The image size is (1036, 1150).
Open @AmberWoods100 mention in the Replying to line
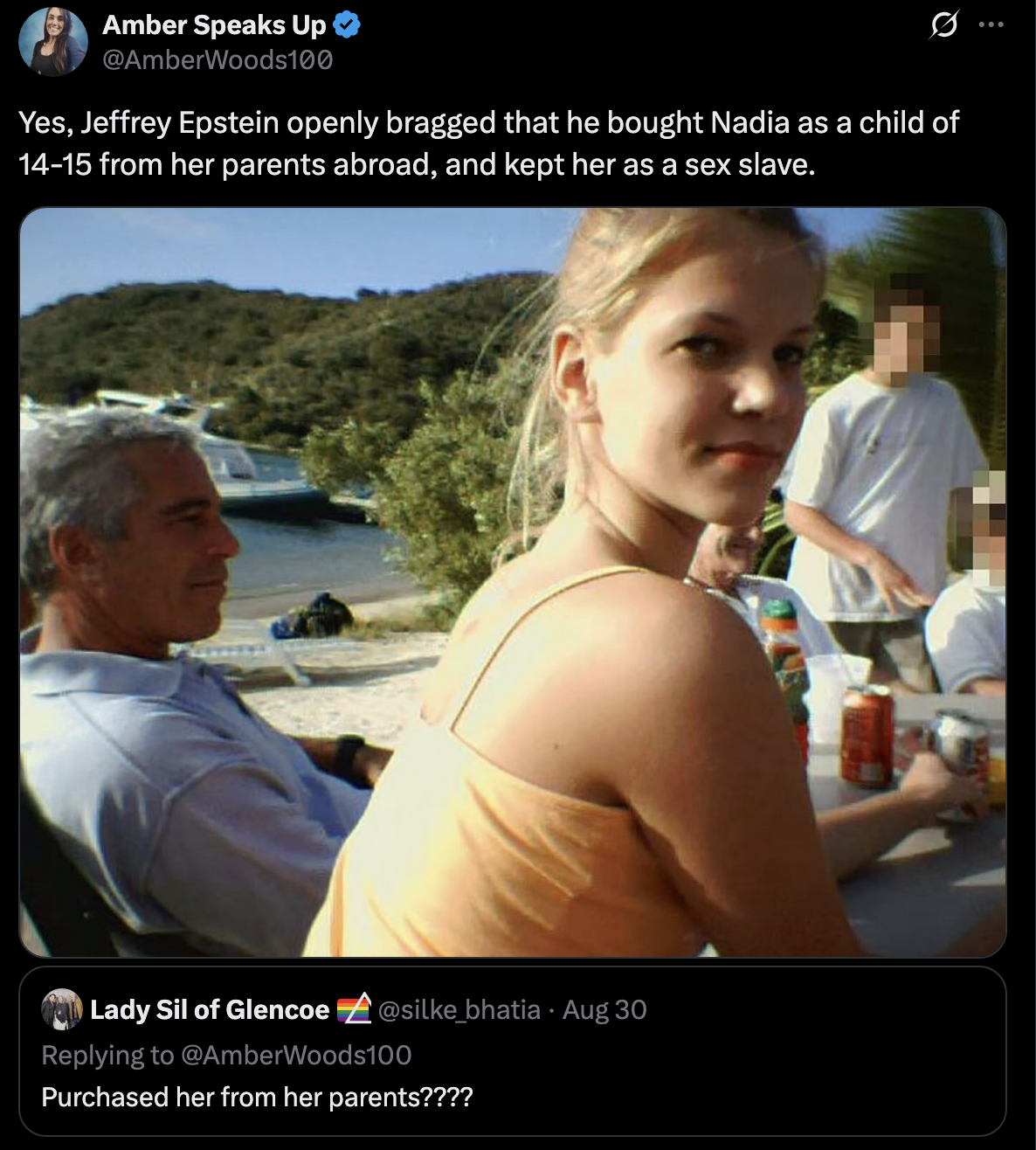295,1055
